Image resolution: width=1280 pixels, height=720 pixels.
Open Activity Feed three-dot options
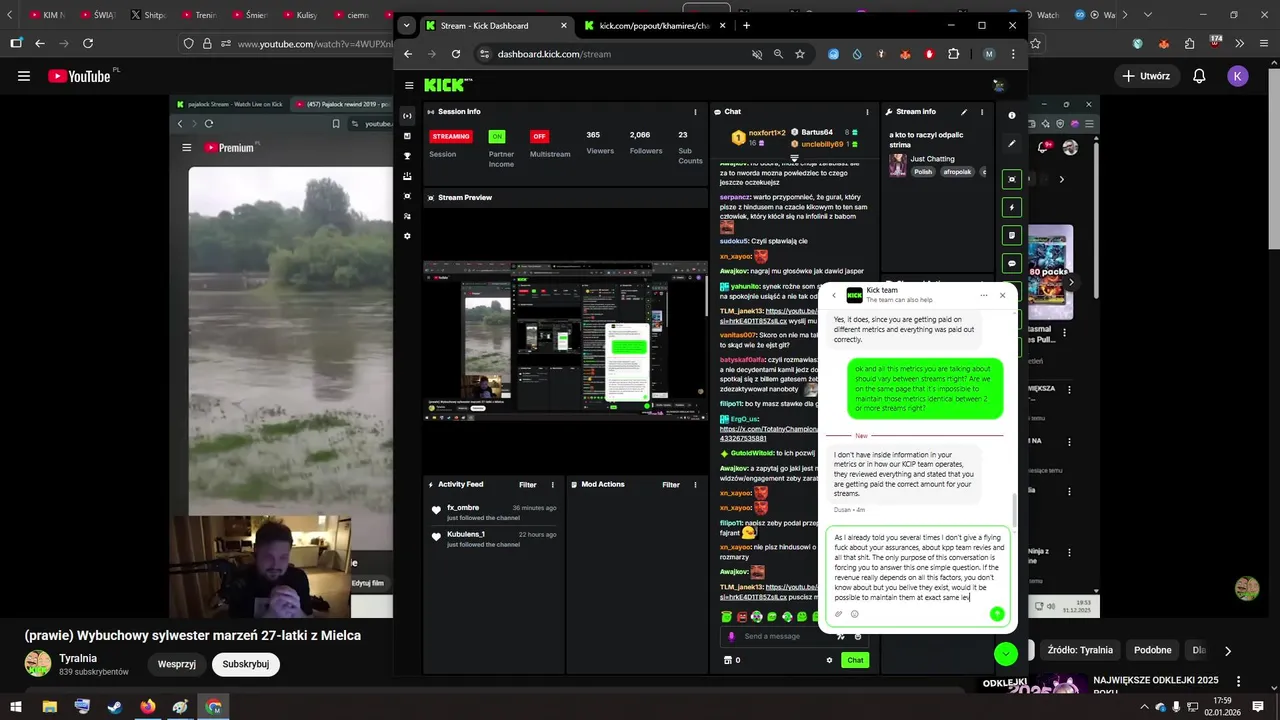[553, 485]
